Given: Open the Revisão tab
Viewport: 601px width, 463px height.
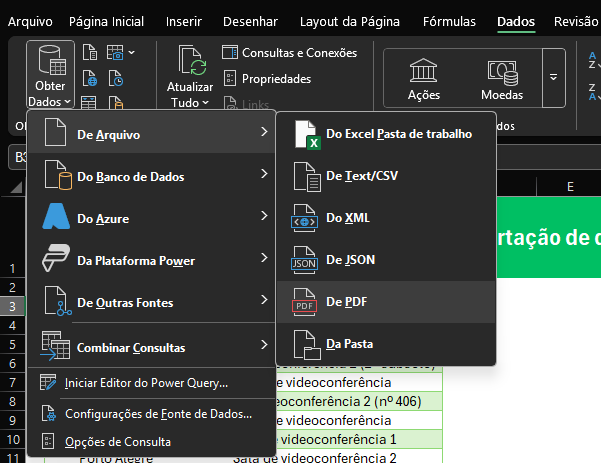Looking at the screenshot, I should (x=576, y=21).
